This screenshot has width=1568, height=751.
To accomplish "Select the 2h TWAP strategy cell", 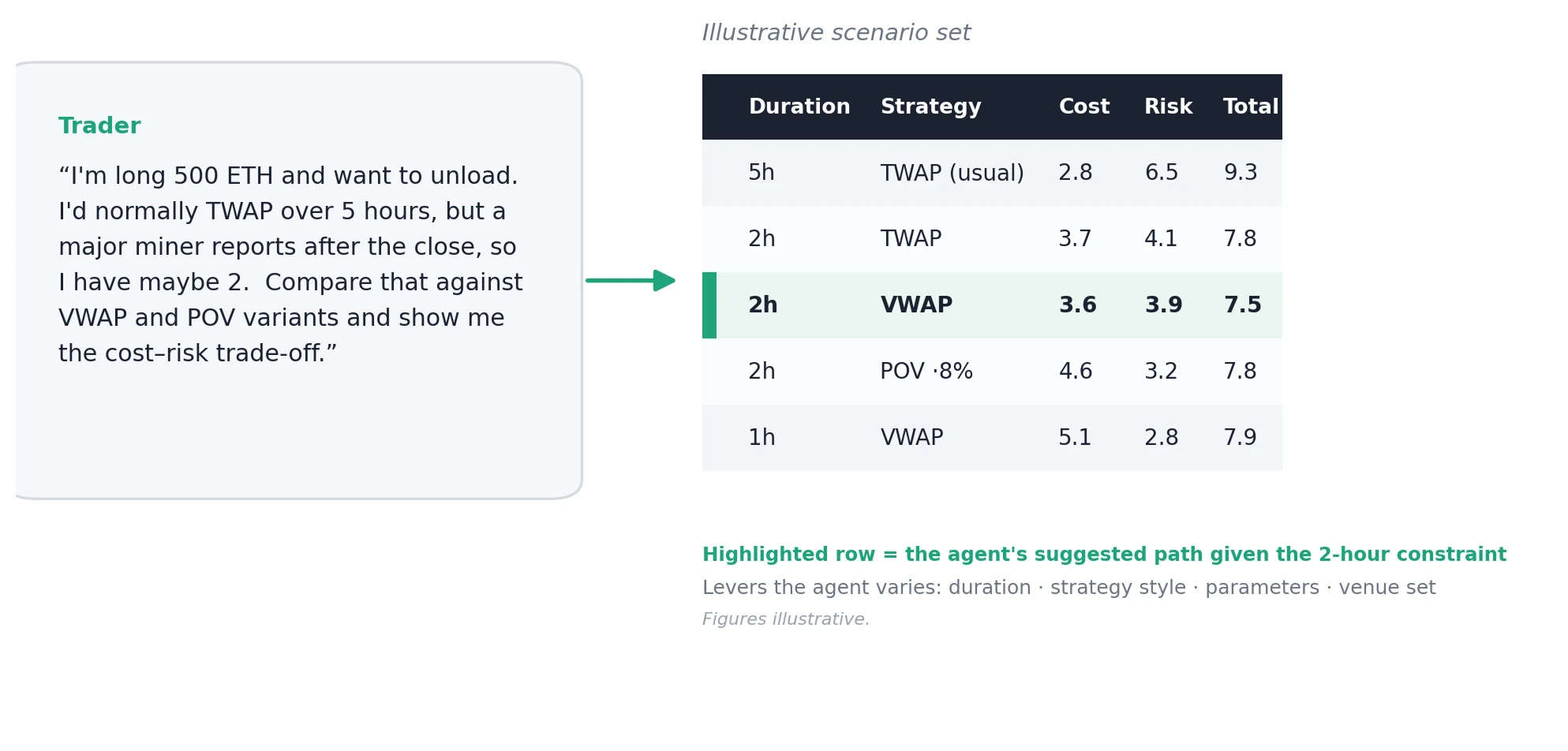I will point(911,239).
